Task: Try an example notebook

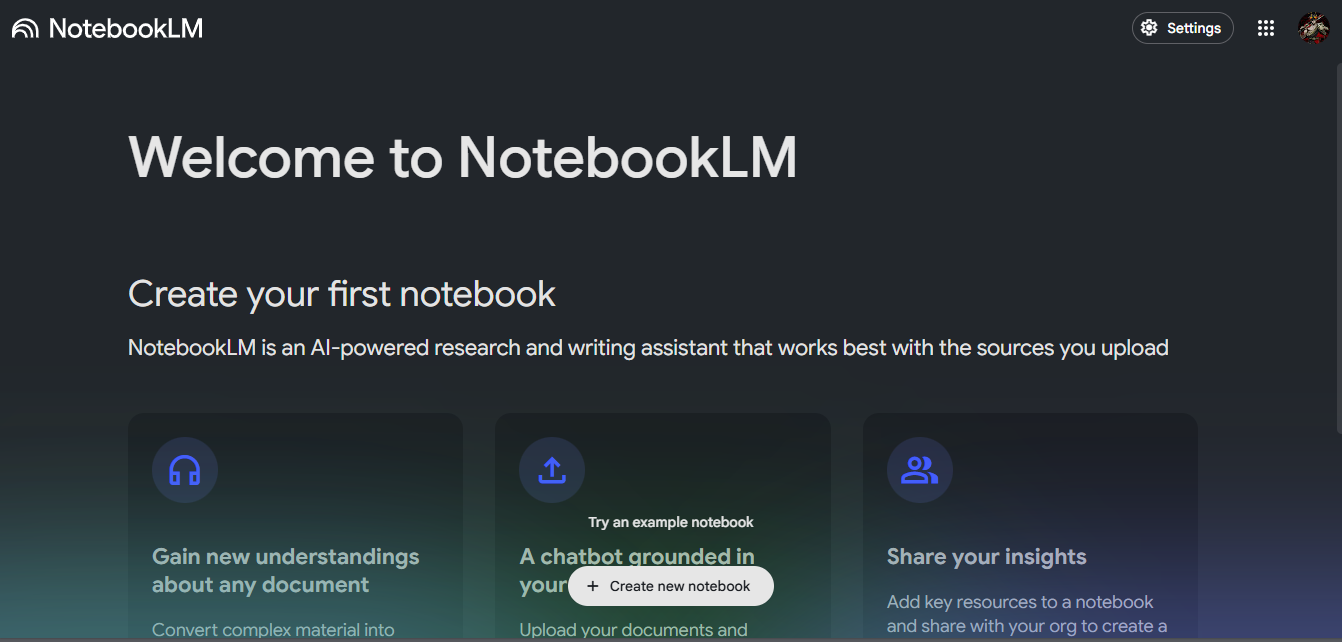Action: 671,522
